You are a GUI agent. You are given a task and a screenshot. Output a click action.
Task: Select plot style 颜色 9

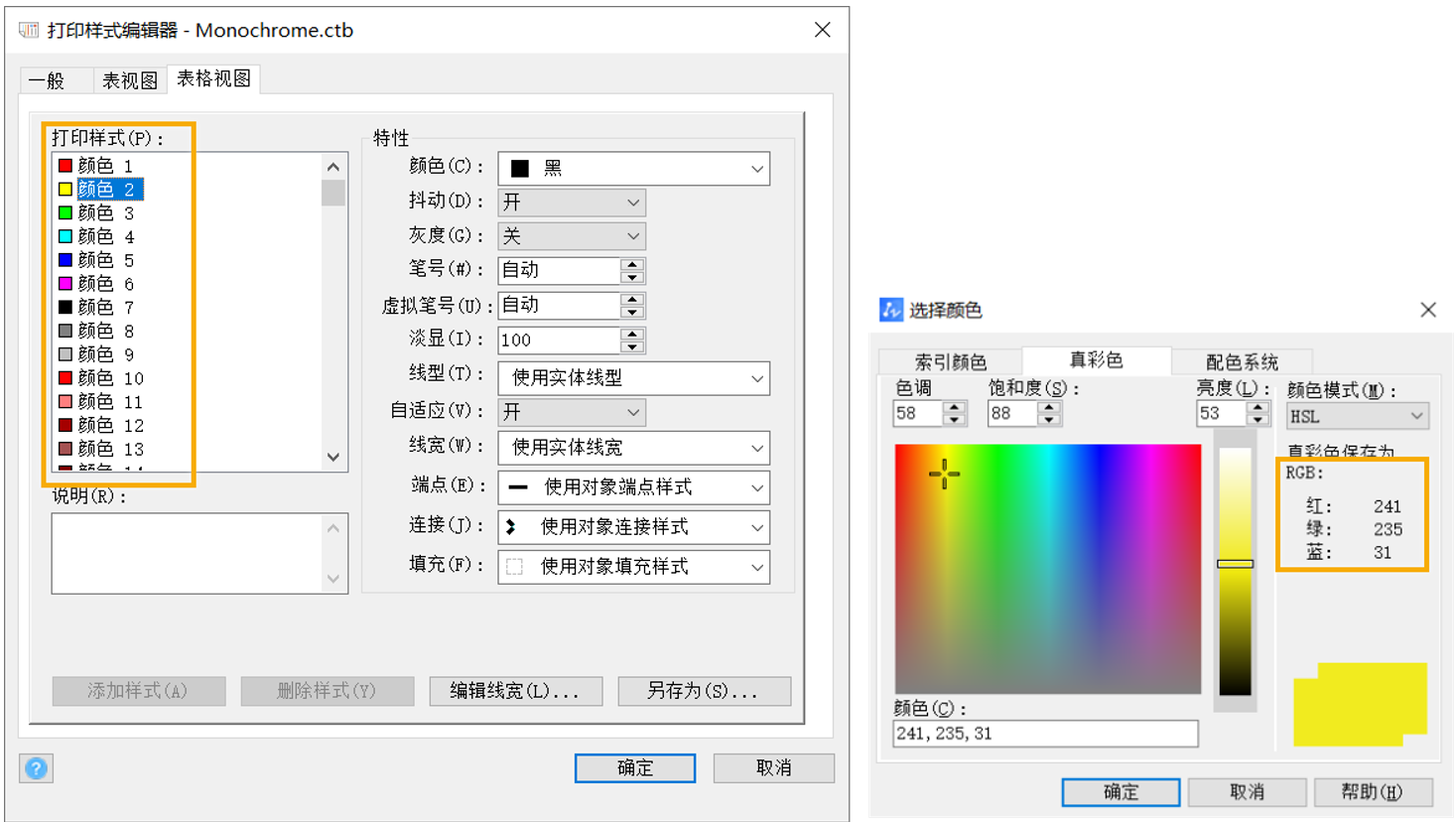coord(105,354)
